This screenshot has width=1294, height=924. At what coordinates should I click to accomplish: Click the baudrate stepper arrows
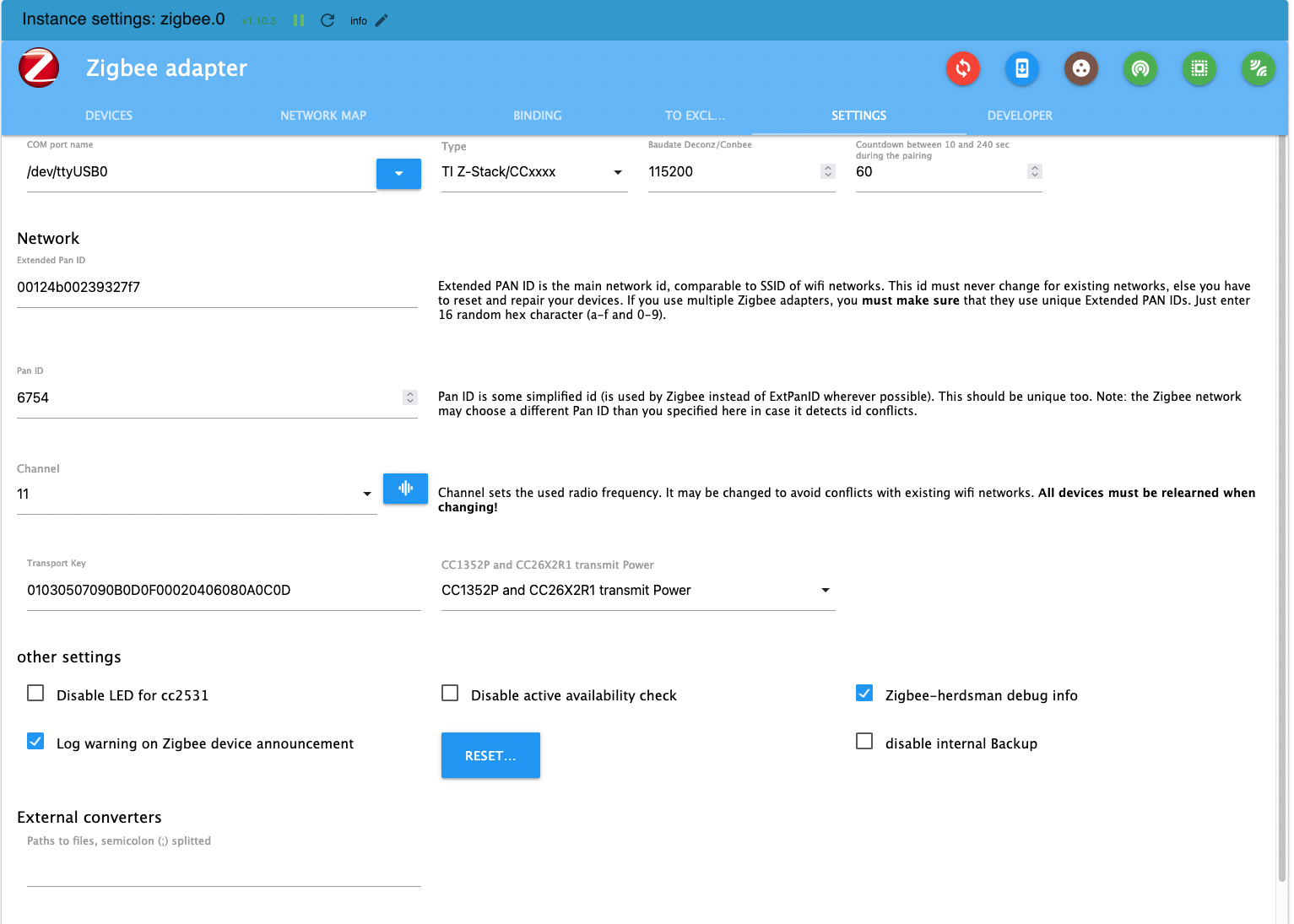[x=828, y=171]
